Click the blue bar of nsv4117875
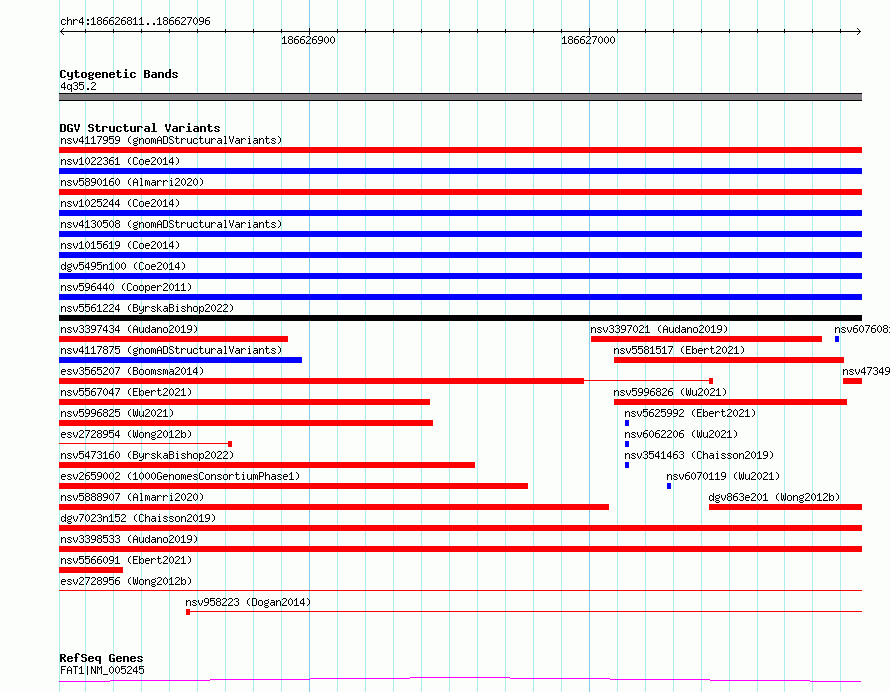 [x=180, y=360]
